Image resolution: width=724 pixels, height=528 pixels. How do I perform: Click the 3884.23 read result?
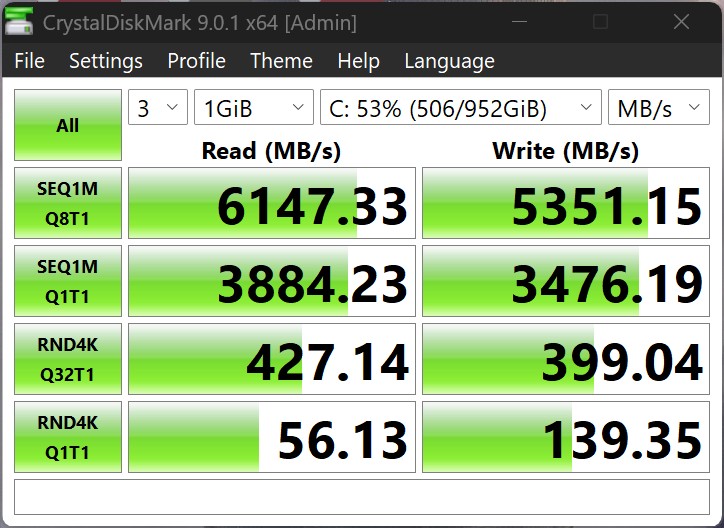[272, 281]
